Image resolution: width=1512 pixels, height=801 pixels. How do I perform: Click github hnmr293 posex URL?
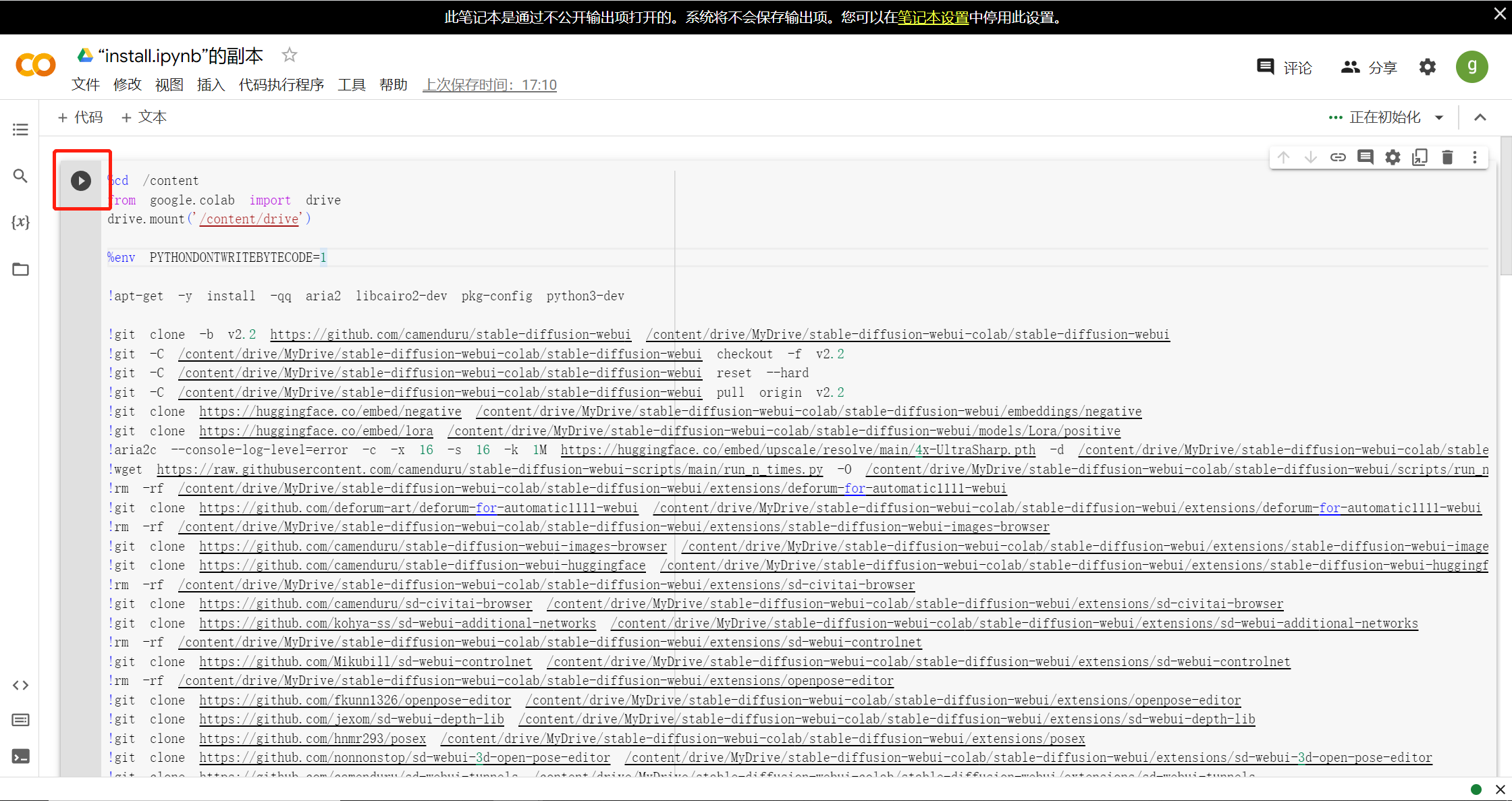pos(313,739)
